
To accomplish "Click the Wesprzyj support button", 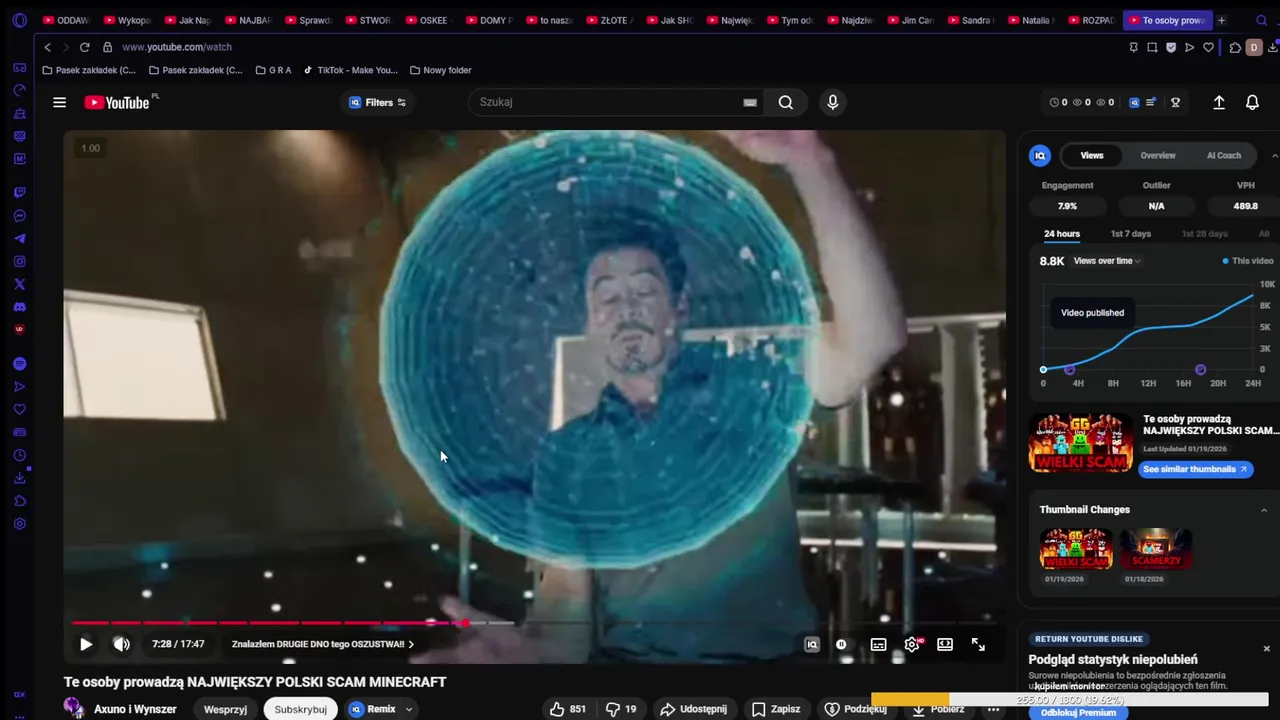I will coord(225,709).
